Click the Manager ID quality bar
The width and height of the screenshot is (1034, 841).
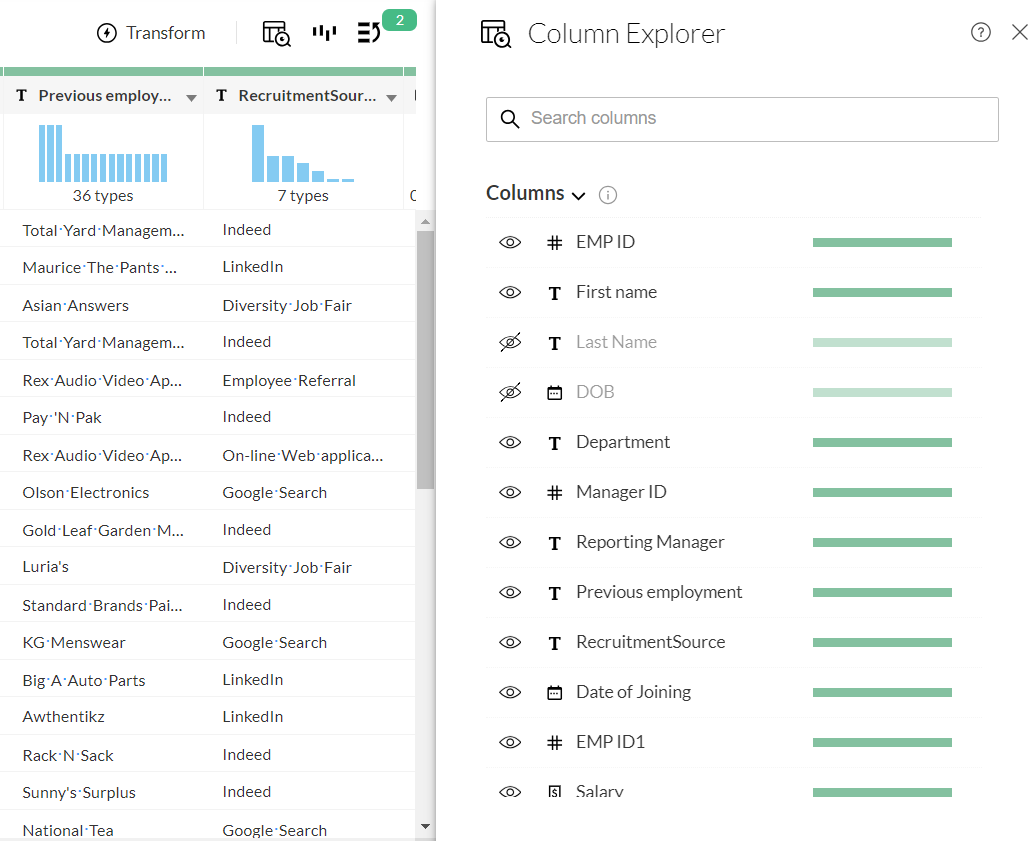click(x=881, y=492)
